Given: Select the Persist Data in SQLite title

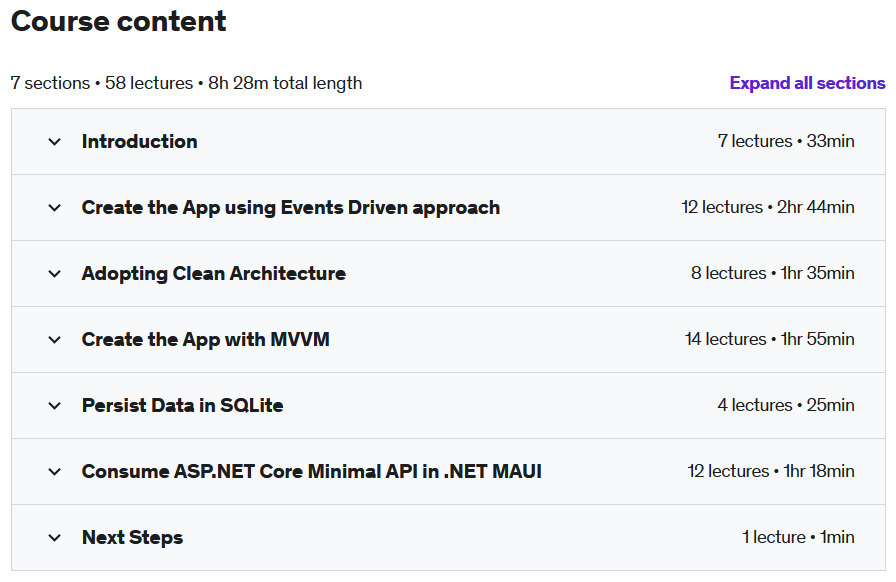Looking at the screenshot, I should pyautogui.click(x=182, y=405).
